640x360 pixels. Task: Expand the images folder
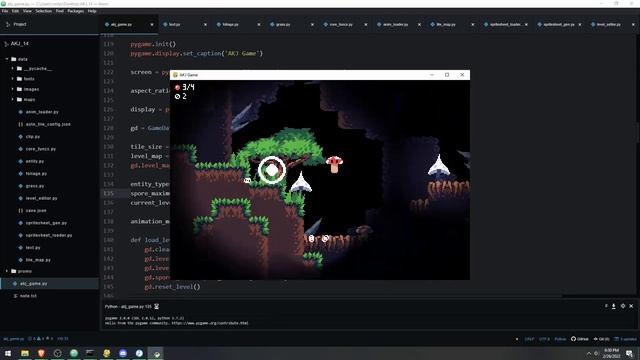13,89
